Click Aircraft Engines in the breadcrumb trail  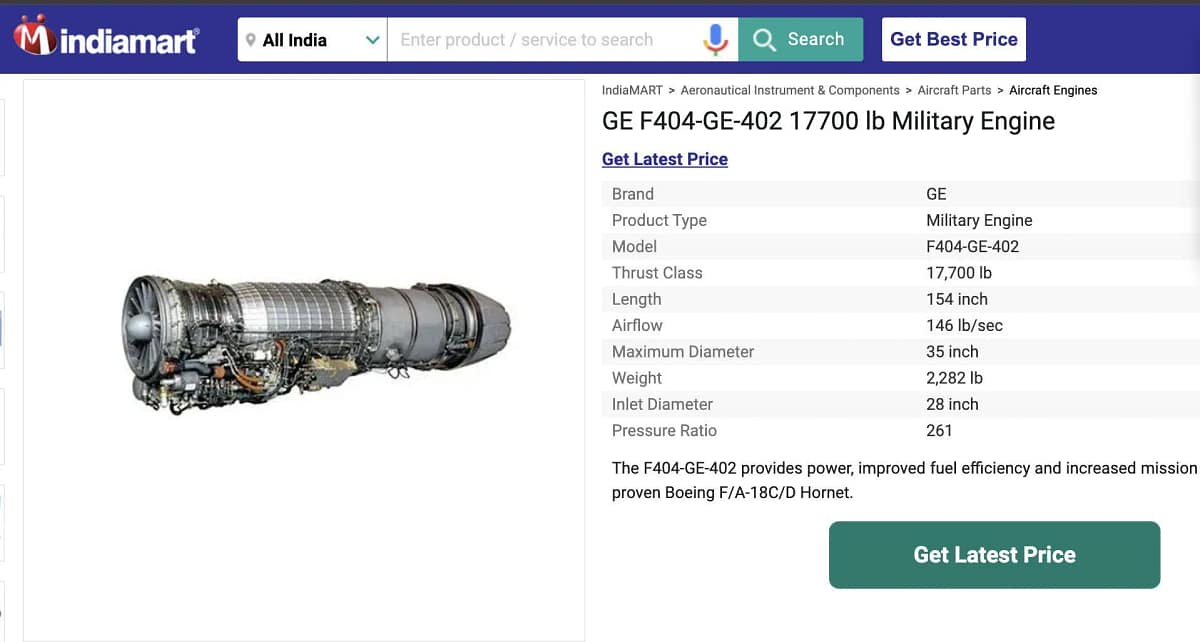click(x=1053, y=90)
